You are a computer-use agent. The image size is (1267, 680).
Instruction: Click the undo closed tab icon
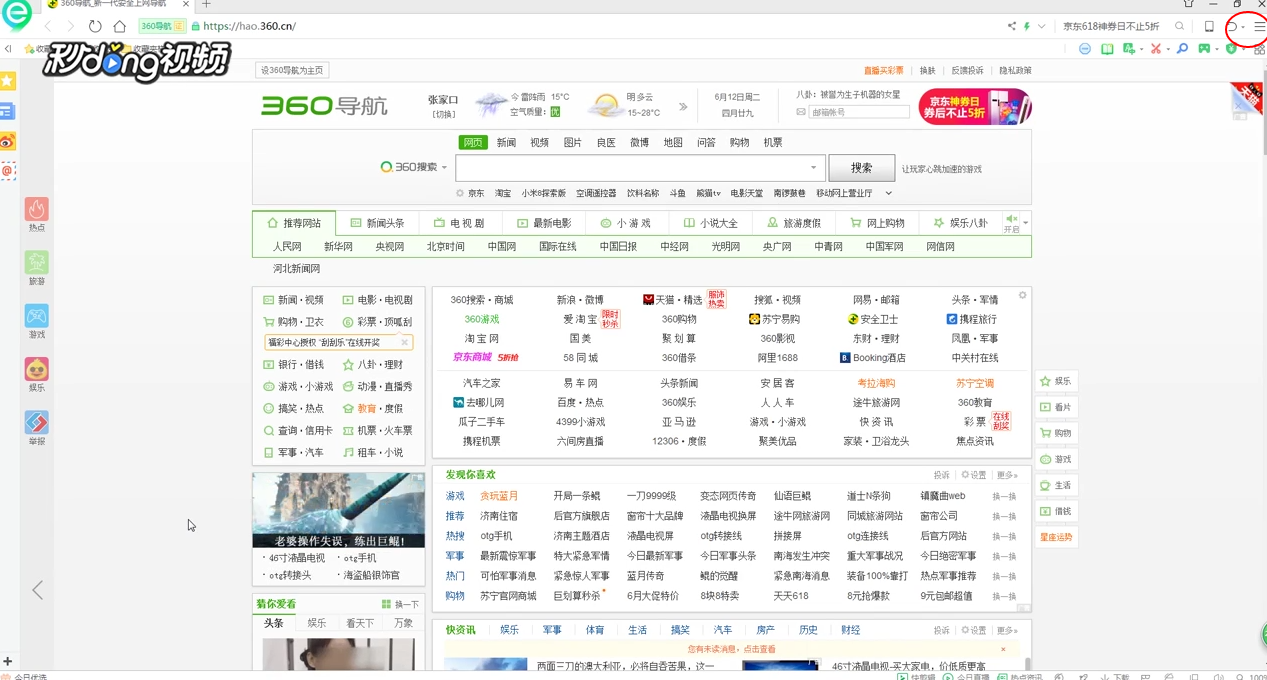click(x=1233, y=27)
